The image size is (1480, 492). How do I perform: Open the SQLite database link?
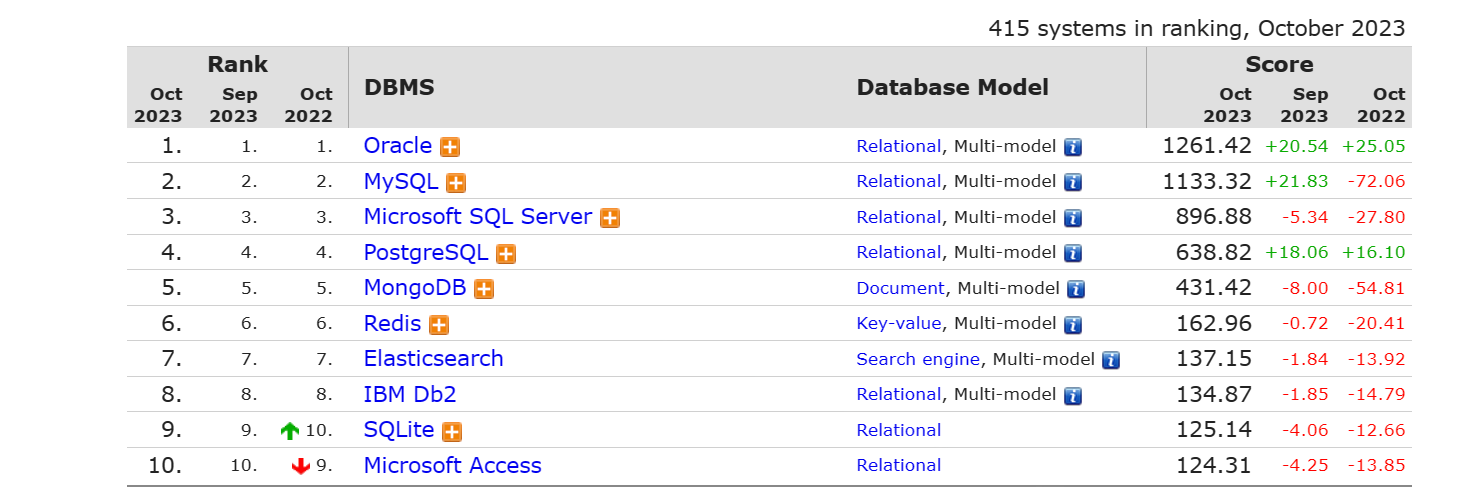tap(399, 430)
